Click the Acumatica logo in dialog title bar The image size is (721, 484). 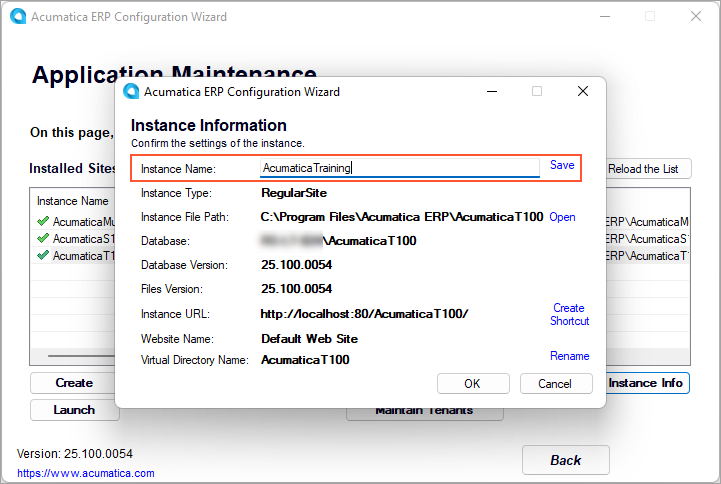coord(131,92)
